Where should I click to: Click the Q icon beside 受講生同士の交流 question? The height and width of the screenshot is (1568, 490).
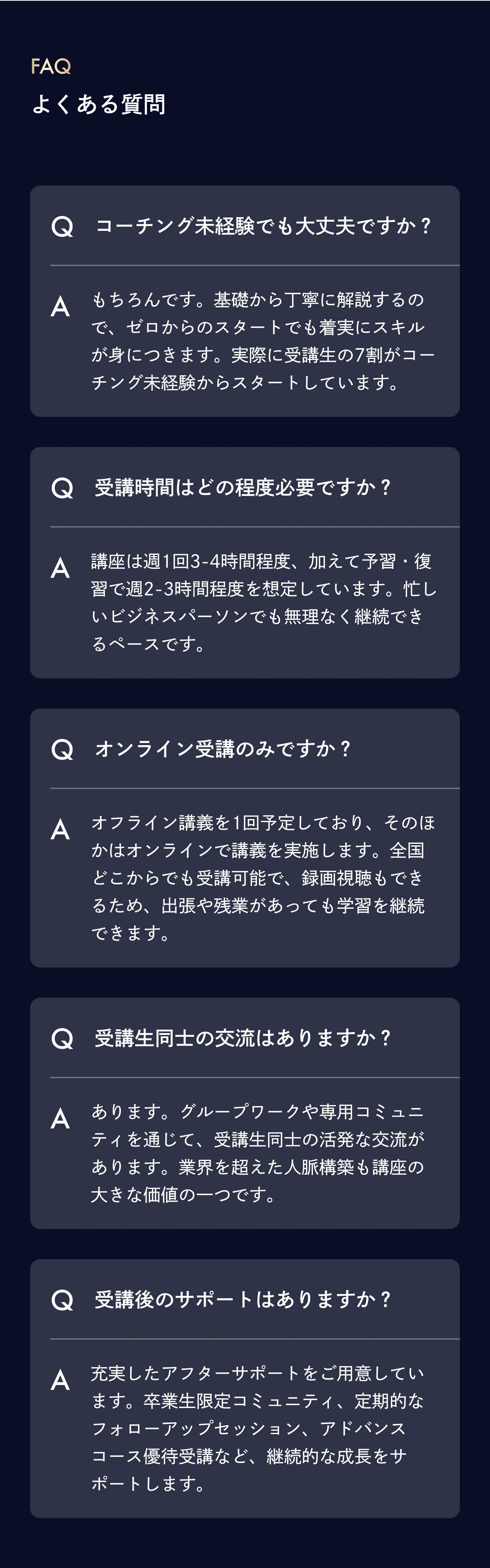tap(62, 1039)
